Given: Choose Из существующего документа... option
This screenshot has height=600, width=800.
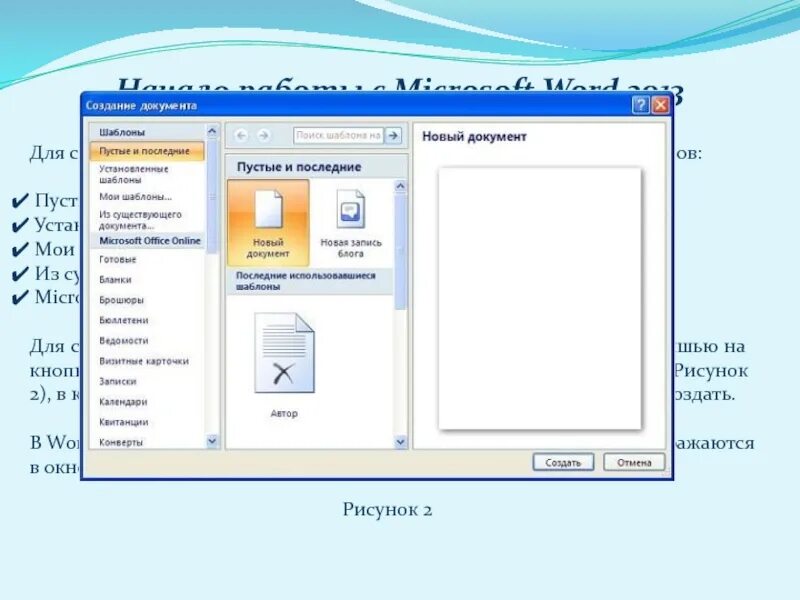Looking at the screenshot, I should click(x=140, y=220).
